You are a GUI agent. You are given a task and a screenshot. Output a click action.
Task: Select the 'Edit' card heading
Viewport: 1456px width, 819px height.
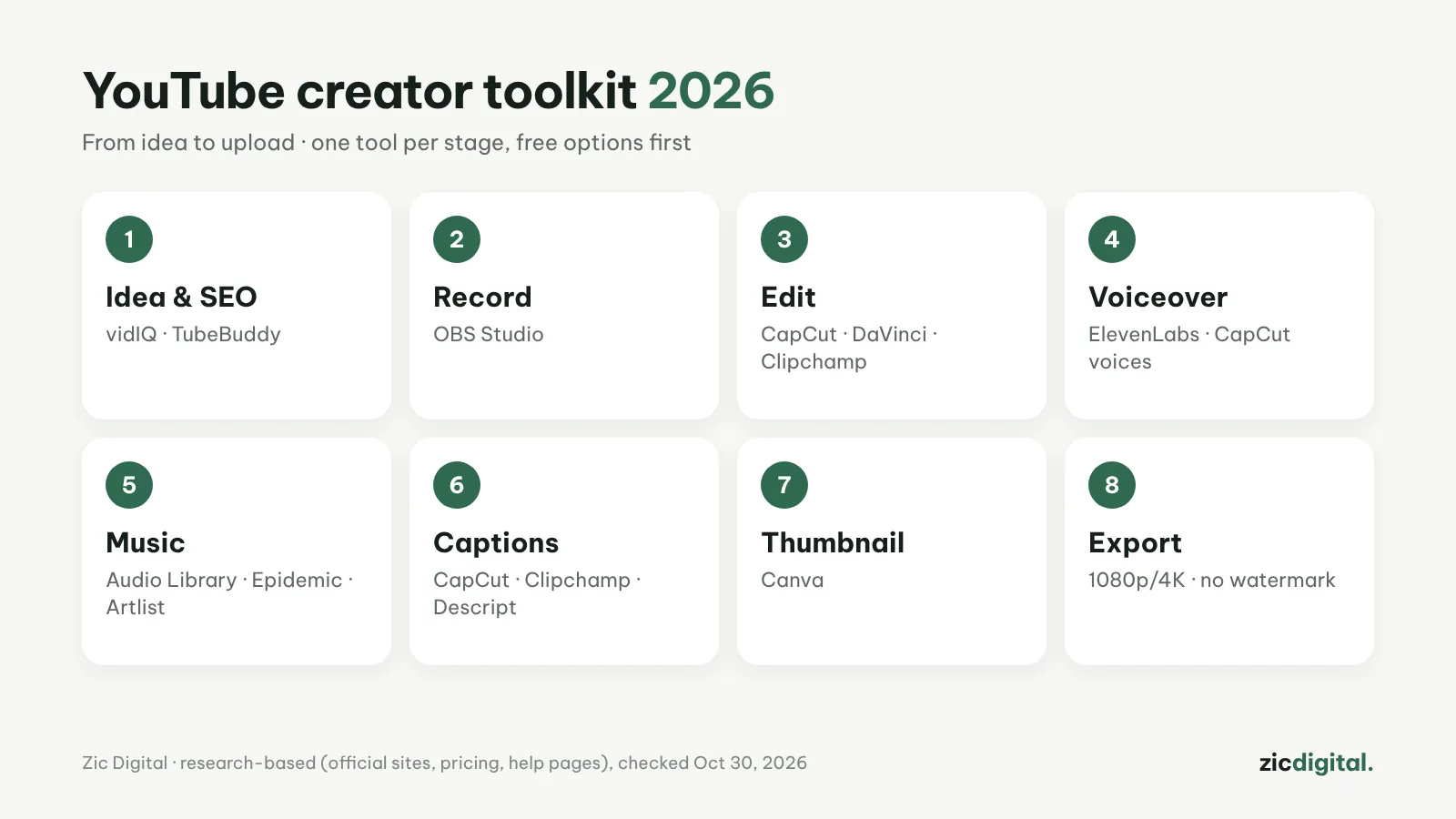point(788,297)
